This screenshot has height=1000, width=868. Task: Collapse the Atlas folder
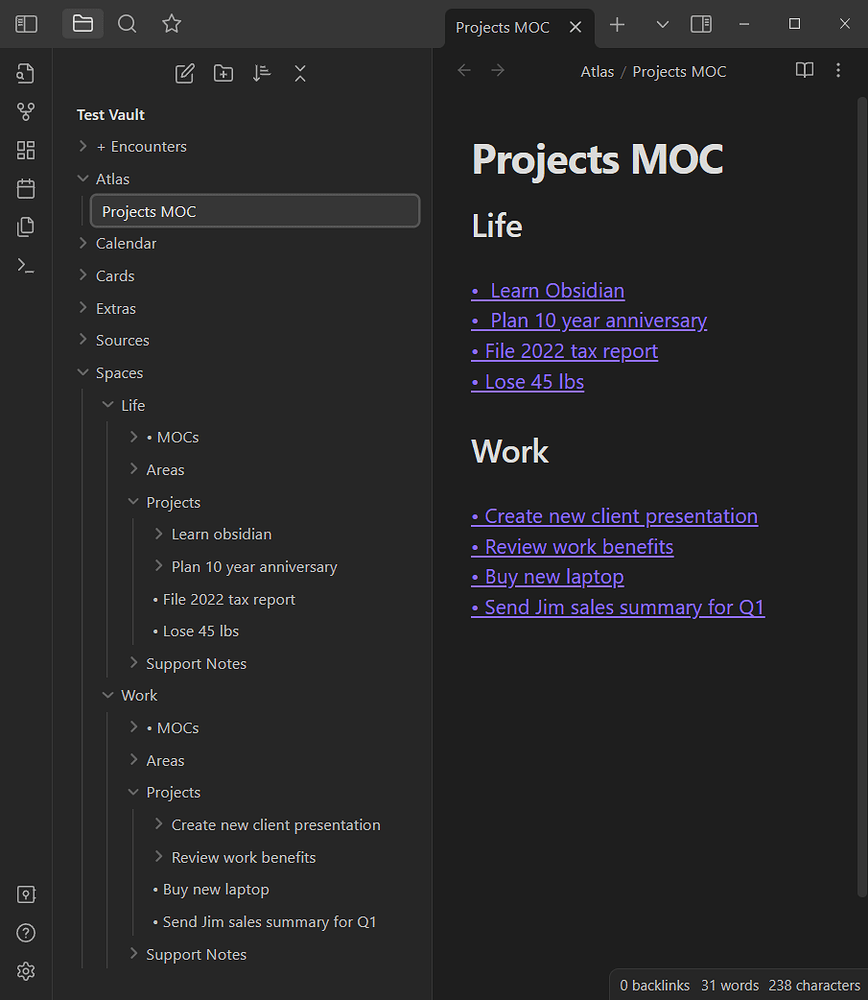click(84, 178)
